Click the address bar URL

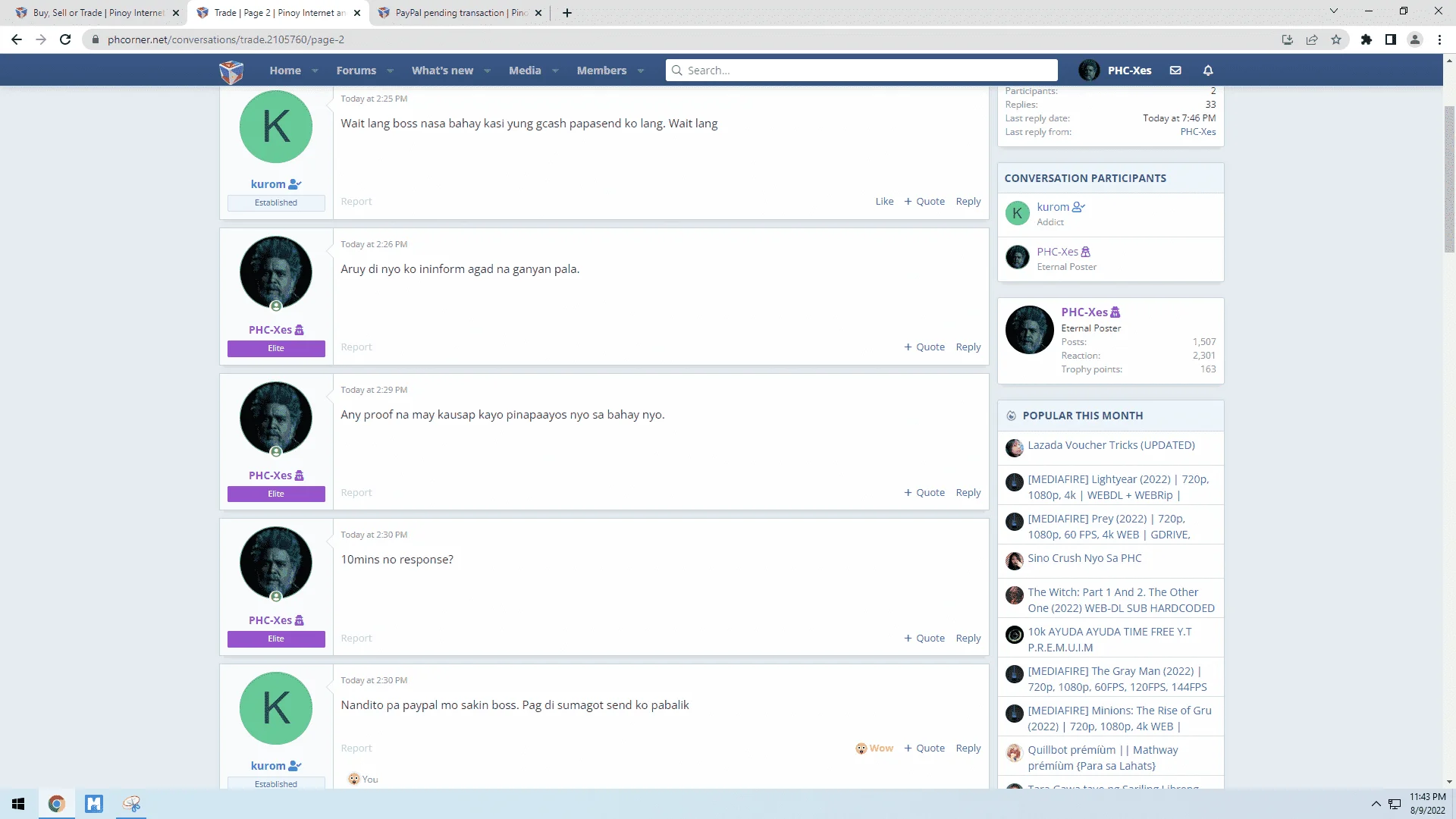[x=226, y=39]
